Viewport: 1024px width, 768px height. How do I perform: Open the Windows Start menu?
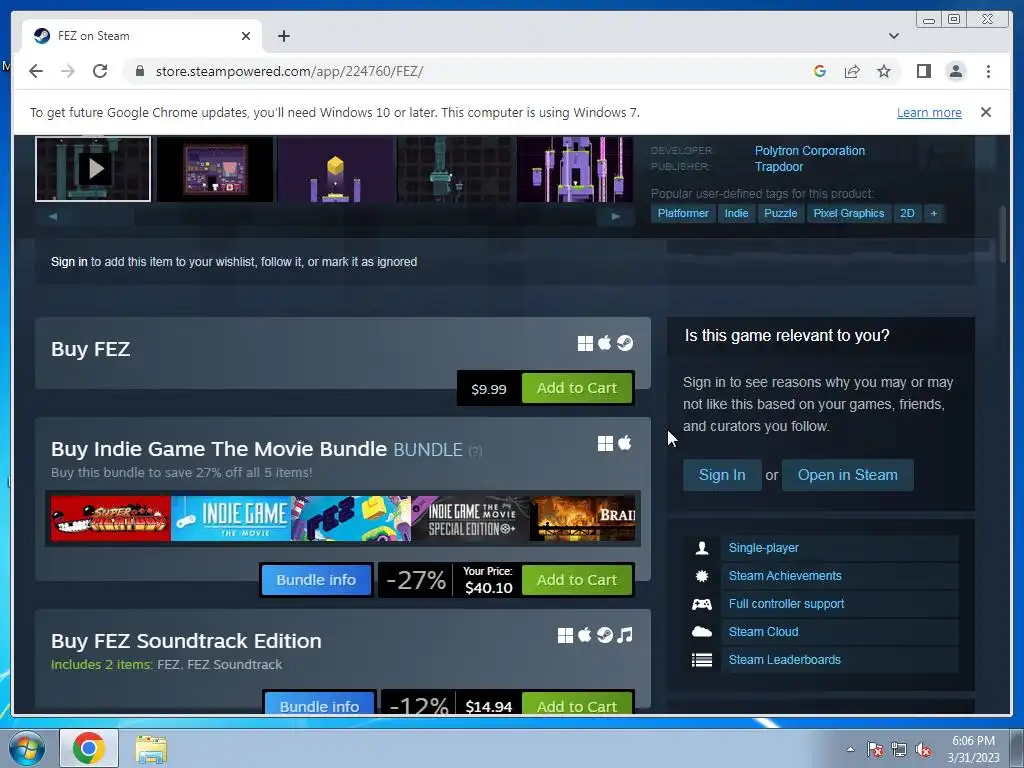[x=27, y=748]
